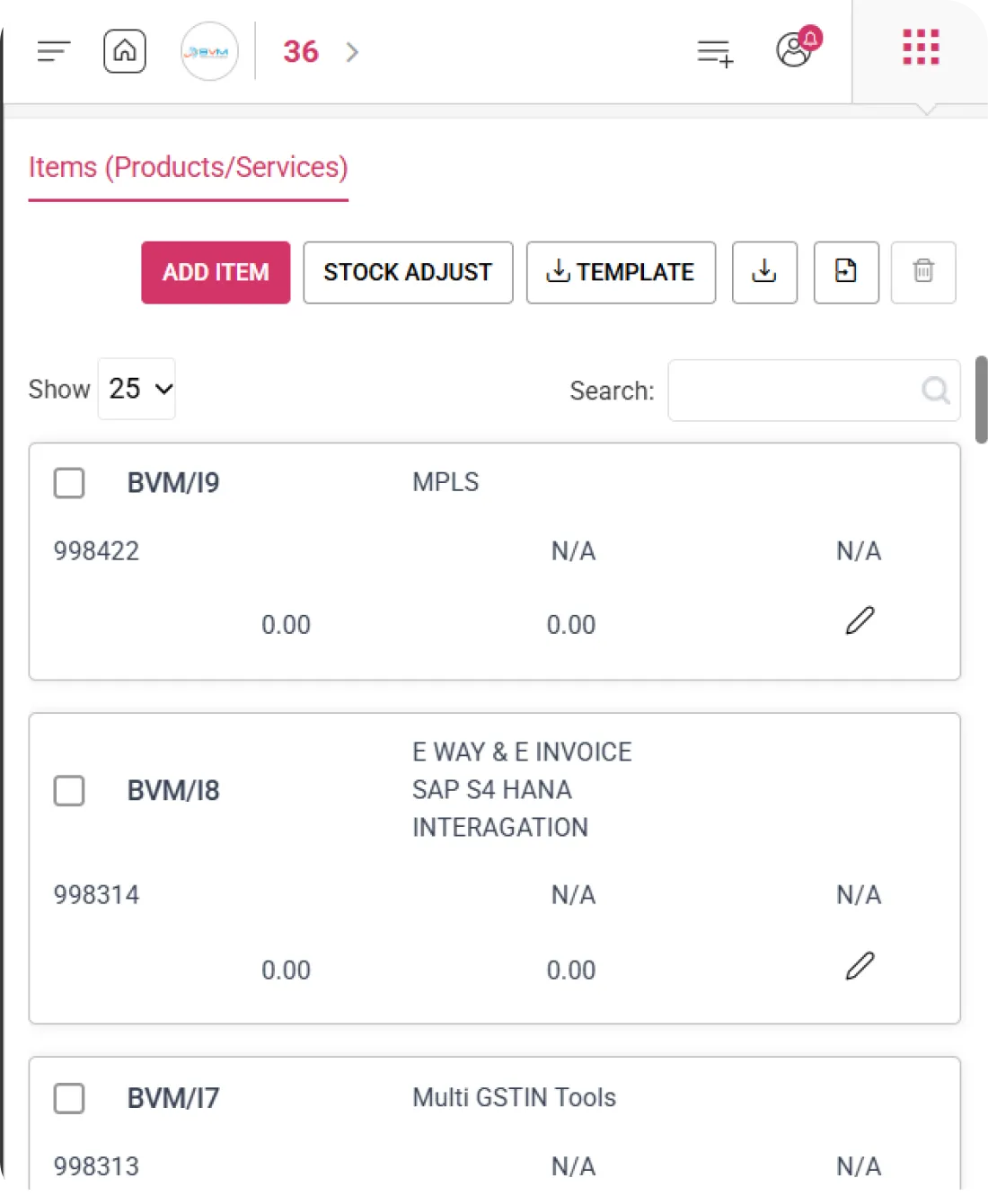Edit the BVM/I8 item with pencil

click(860, 966)
